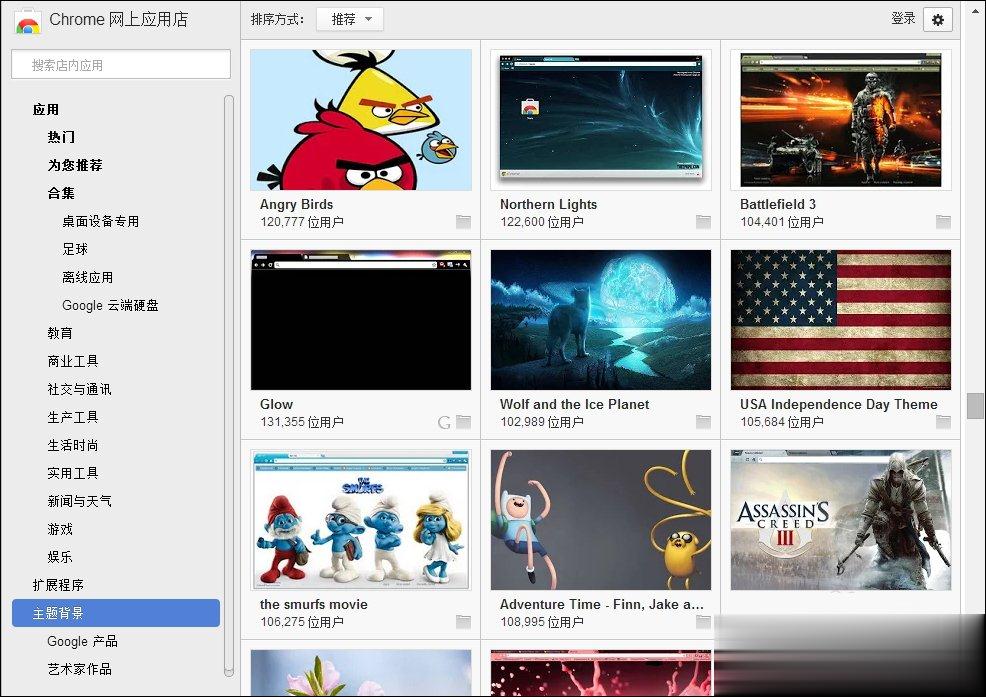Click the folder icon on Angry Birds card
986x697 pixels.
pyautogui.click(x=463, y=221)
